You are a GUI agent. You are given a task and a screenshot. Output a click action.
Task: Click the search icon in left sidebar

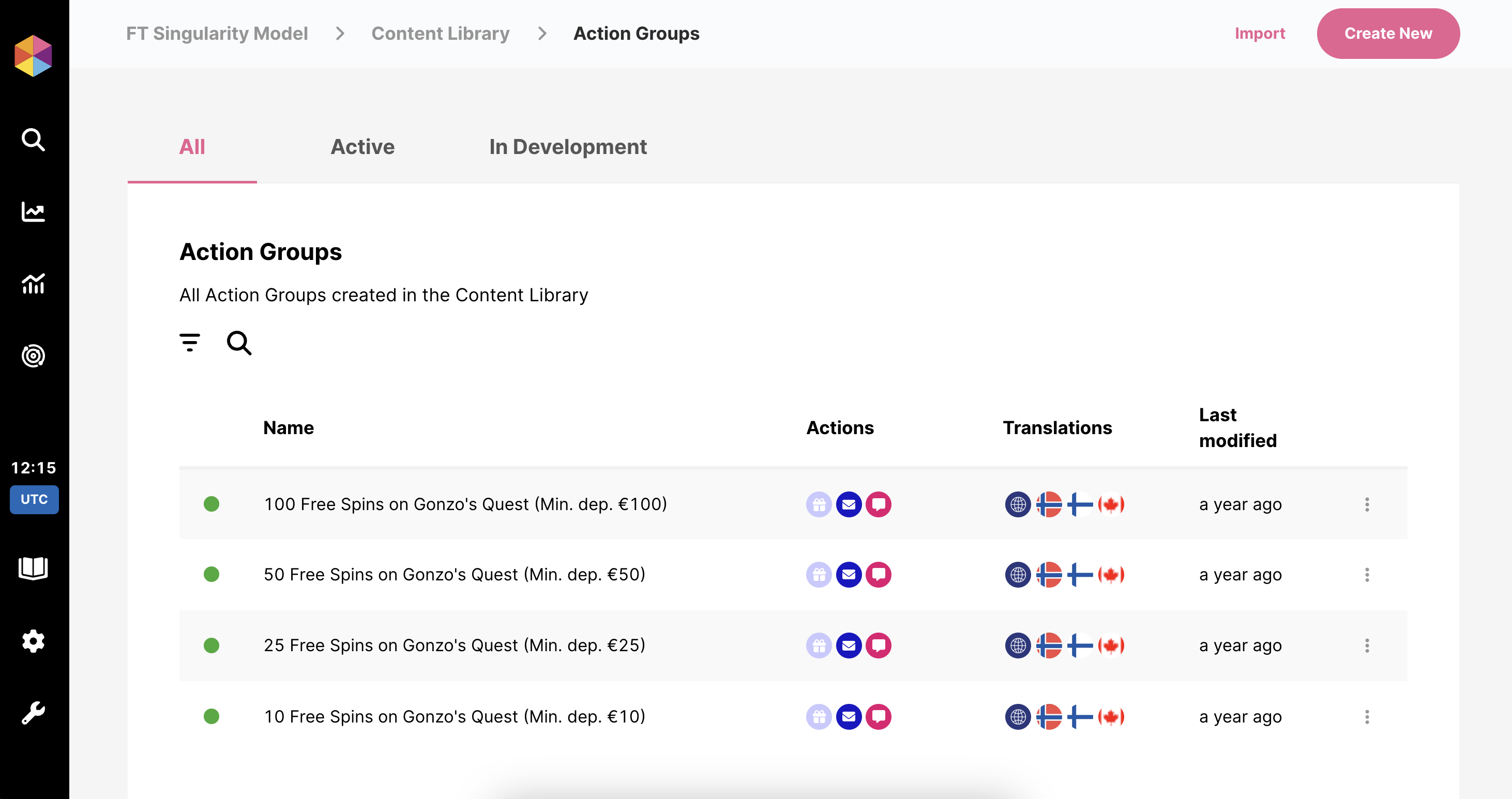[x=33, y=140]
